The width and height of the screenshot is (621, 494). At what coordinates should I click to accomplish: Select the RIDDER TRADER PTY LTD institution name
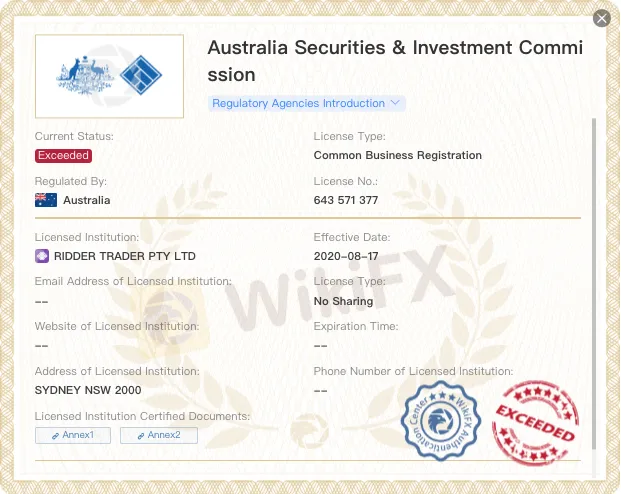(125, 256)
